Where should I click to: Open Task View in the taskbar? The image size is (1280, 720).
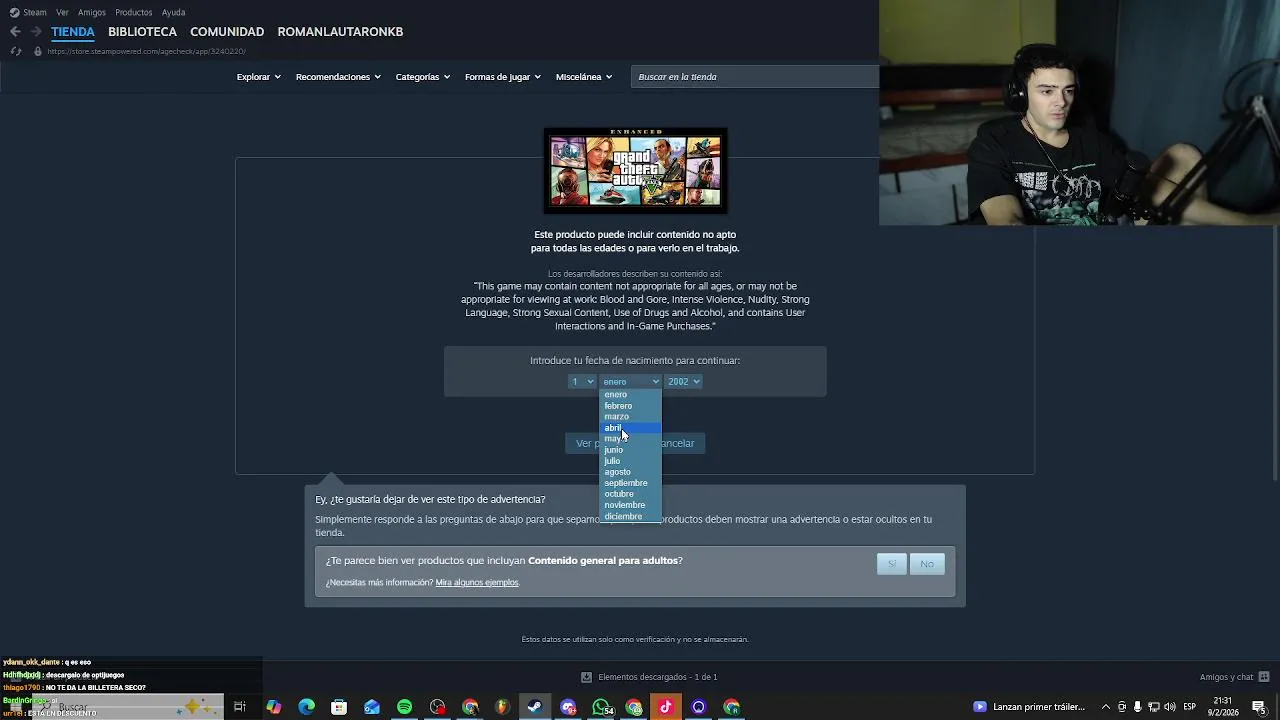240,707
